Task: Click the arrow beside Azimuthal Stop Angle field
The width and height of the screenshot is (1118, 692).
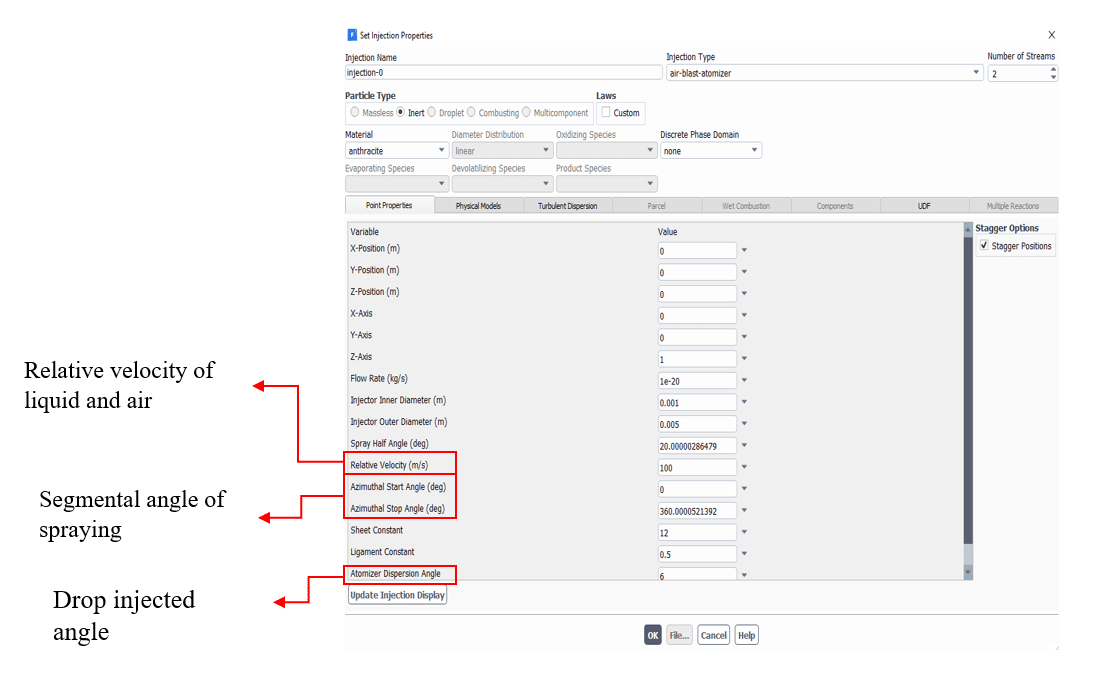Action: tap(744, 511)
